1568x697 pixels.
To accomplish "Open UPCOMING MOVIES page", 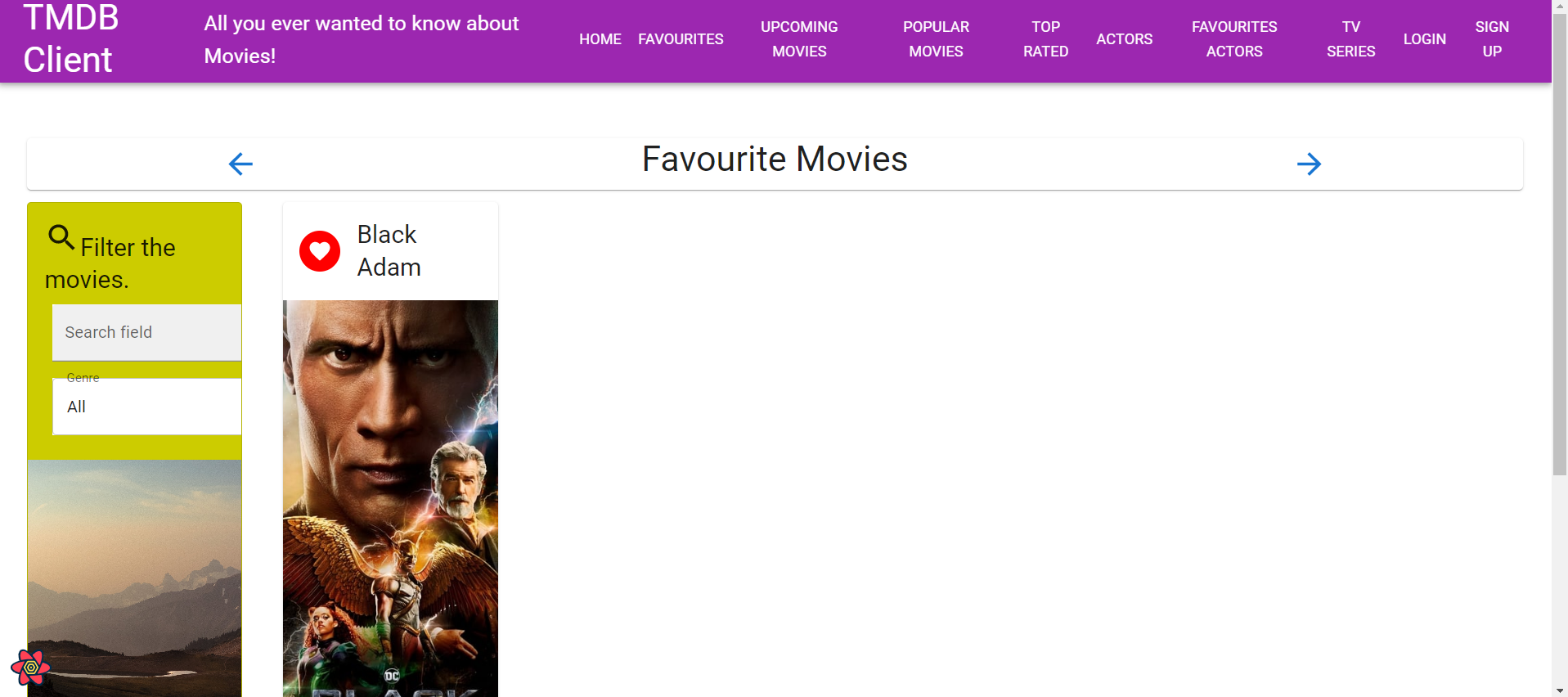I will 799,39.
